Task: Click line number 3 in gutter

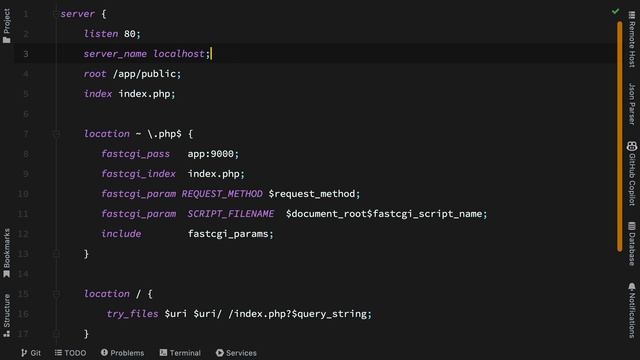Action: tap(26, 54)
